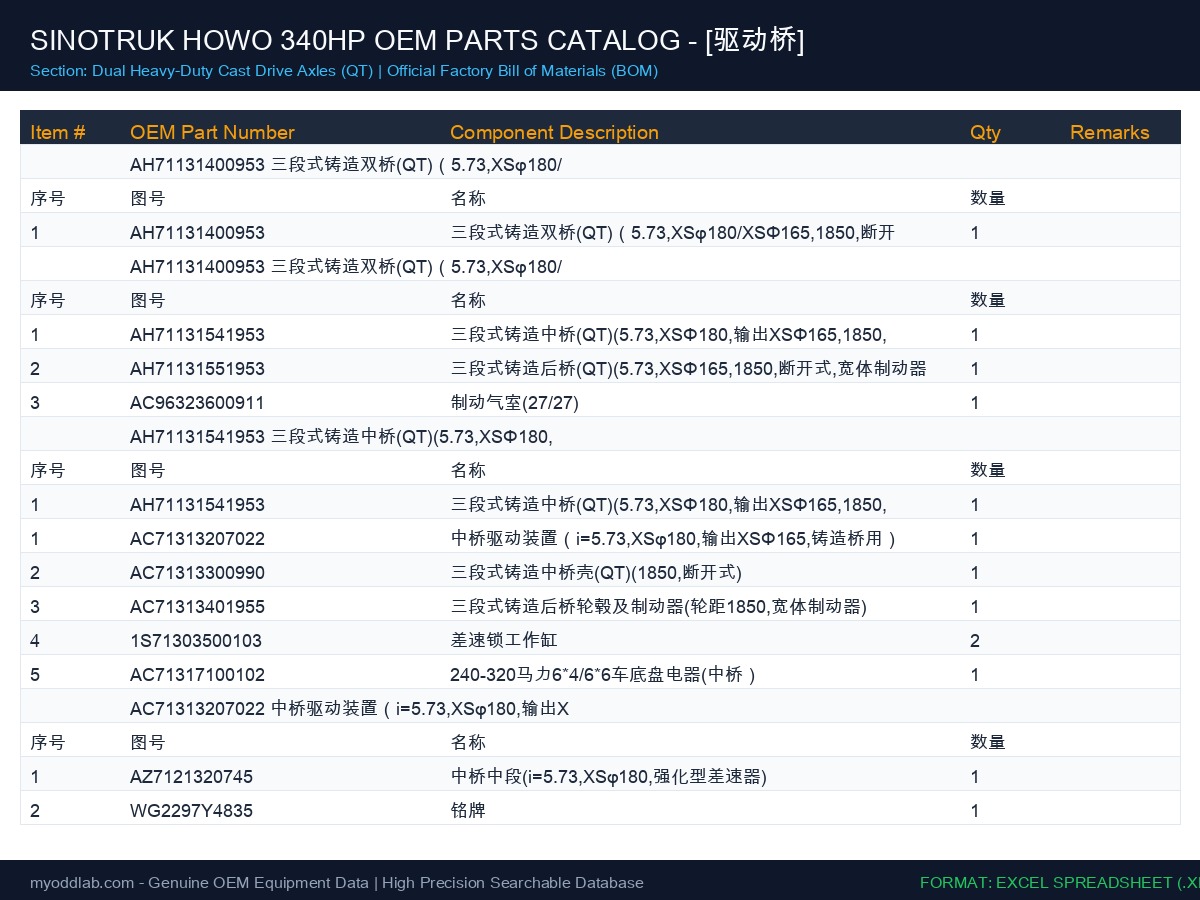This screenshot has width=1200, height=900.
Task: Select the section heading "AH71131541953 三段式铸造中桥(QT)(5.73,XSΦ180,"
Action: click(341, 437)
